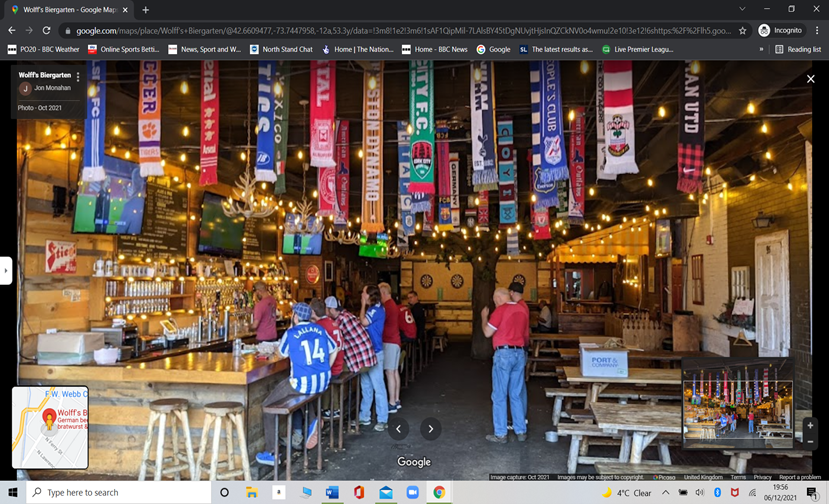The width and height of the screenshot is (829, 504).
Task: Click Report a problem link
Action: click(800, 477)
